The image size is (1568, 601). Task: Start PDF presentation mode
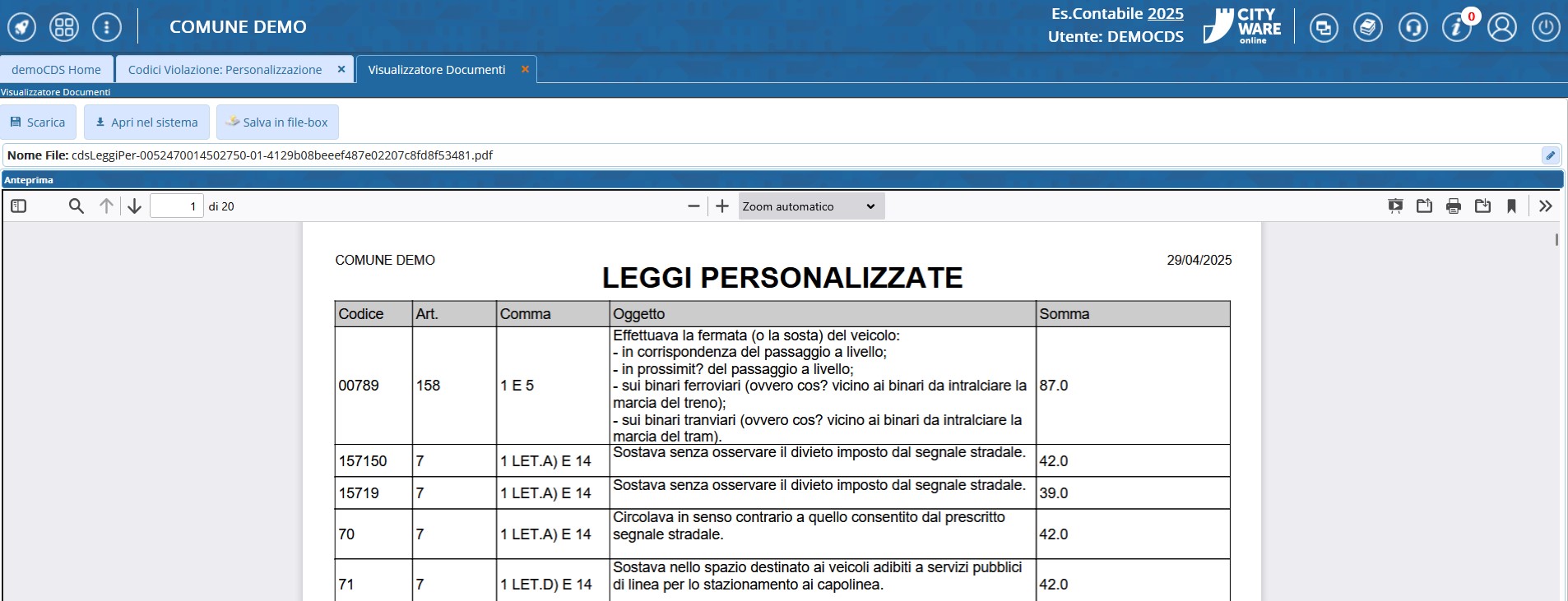(1395, 206)
